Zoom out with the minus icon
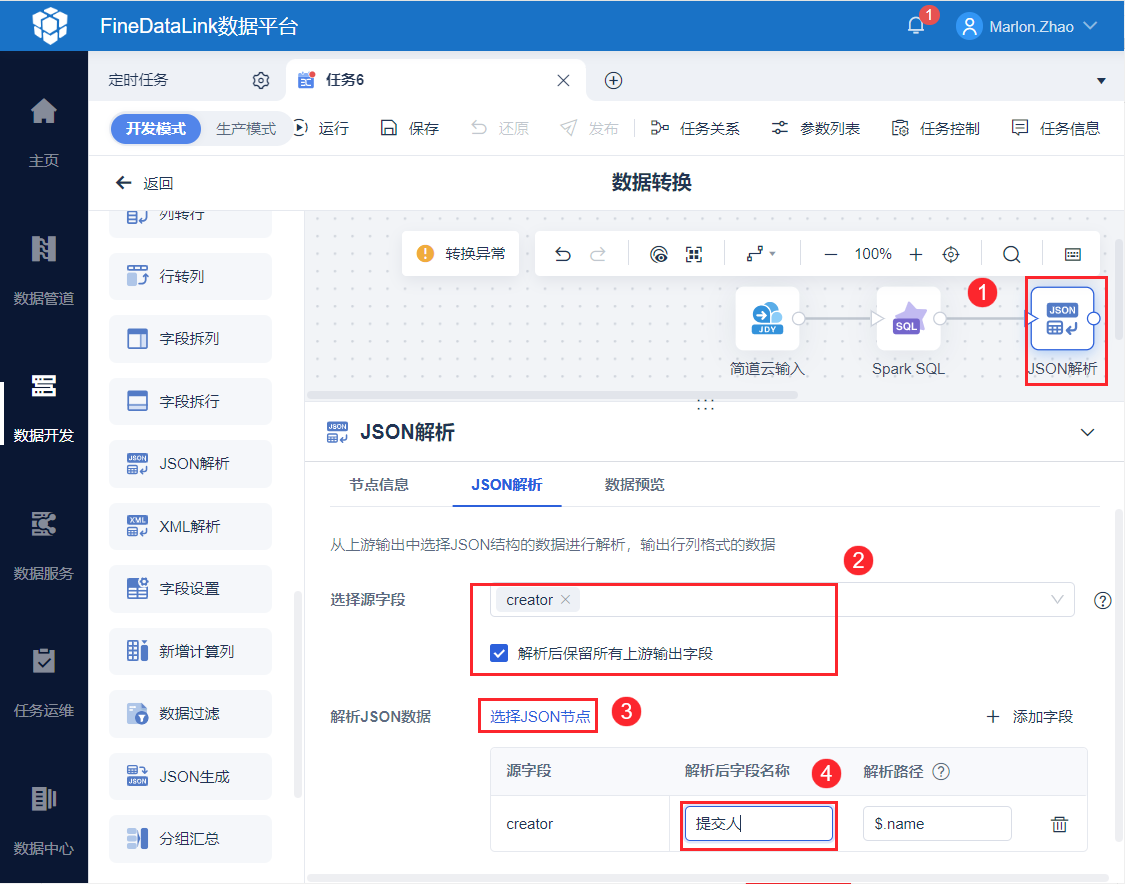Screen dimensions: 1125x884 tap(831, 254)
